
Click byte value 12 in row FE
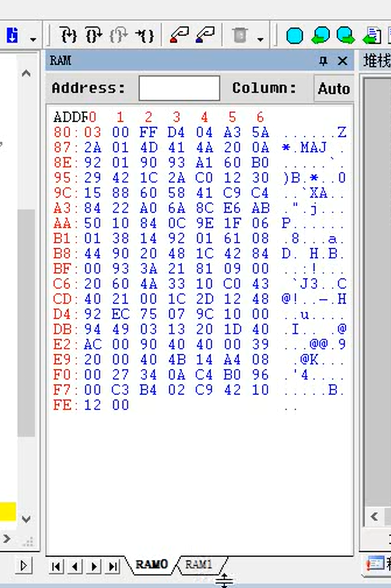(x=92, y=405)
